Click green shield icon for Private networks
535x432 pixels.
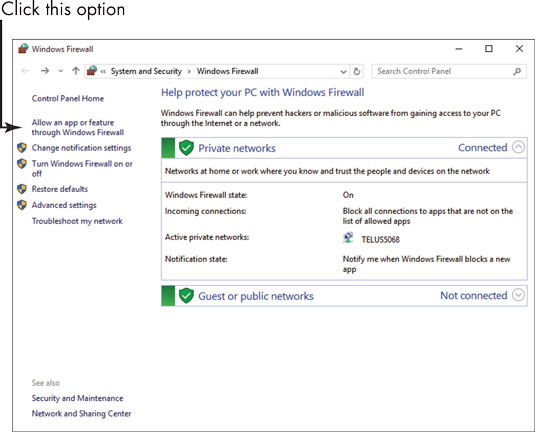[x=186, y=148]
